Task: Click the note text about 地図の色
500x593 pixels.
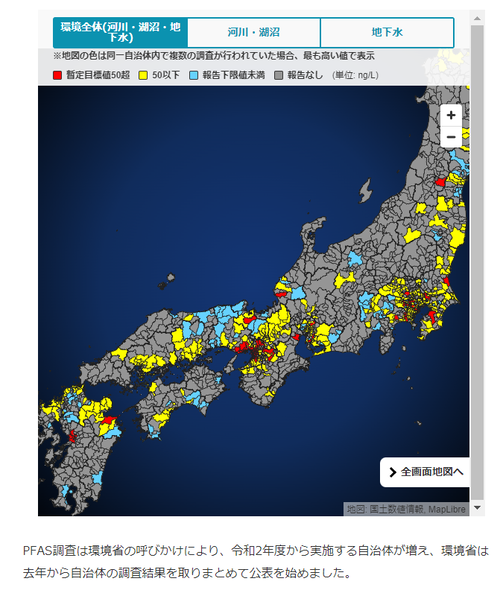Action: click(x=214, y=56)
